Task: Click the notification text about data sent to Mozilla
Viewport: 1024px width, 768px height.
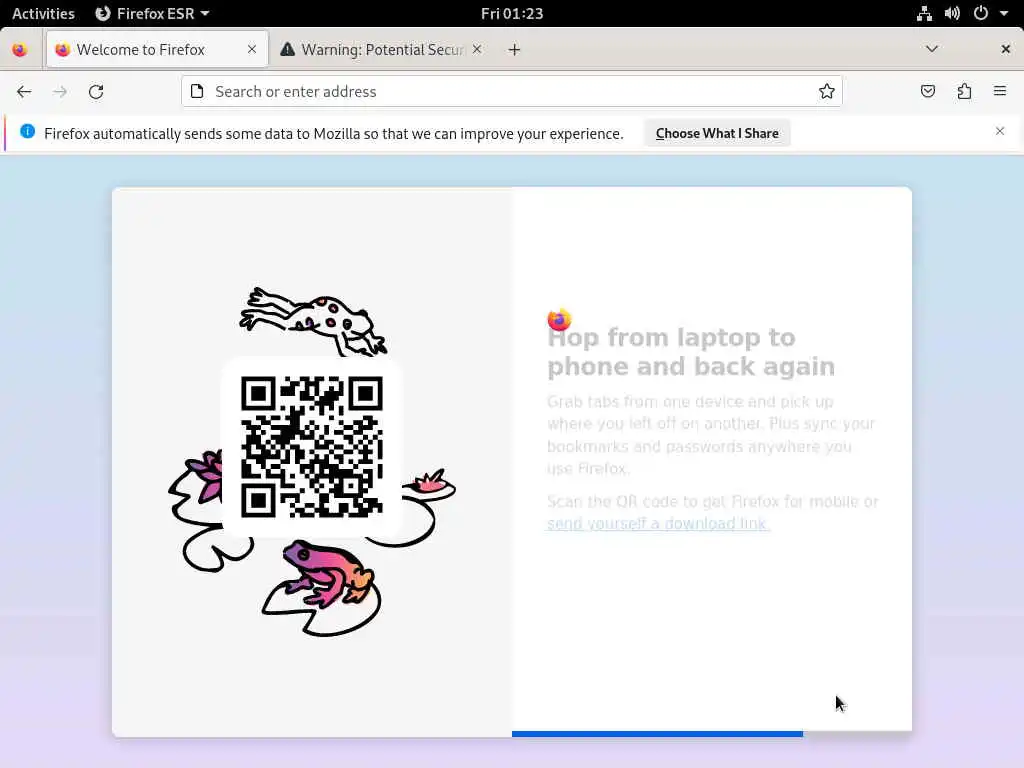Action: (334, 133)
